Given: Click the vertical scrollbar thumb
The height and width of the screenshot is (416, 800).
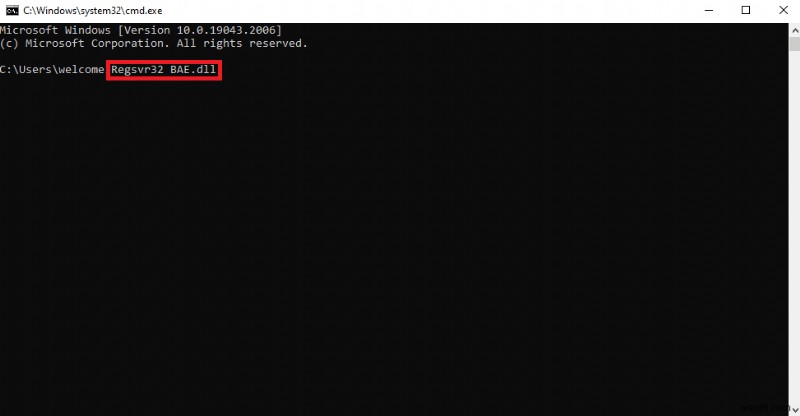Looking at the screenshot, I should (x=794, y=44).
